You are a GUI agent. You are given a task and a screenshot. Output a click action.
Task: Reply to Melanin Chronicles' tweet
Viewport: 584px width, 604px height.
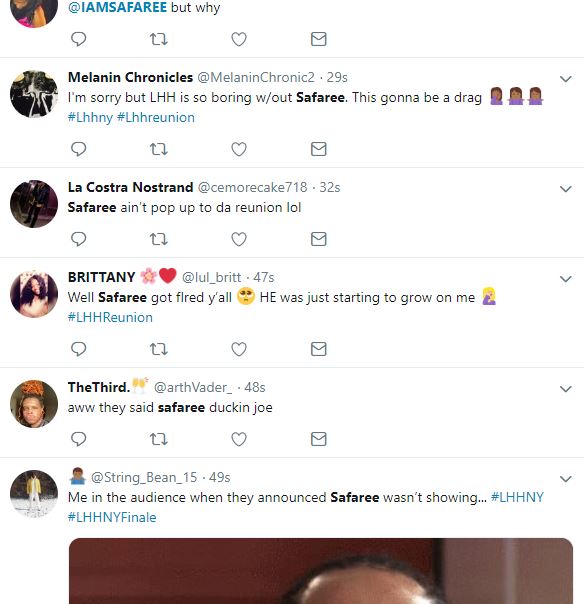tap(79, 149)
